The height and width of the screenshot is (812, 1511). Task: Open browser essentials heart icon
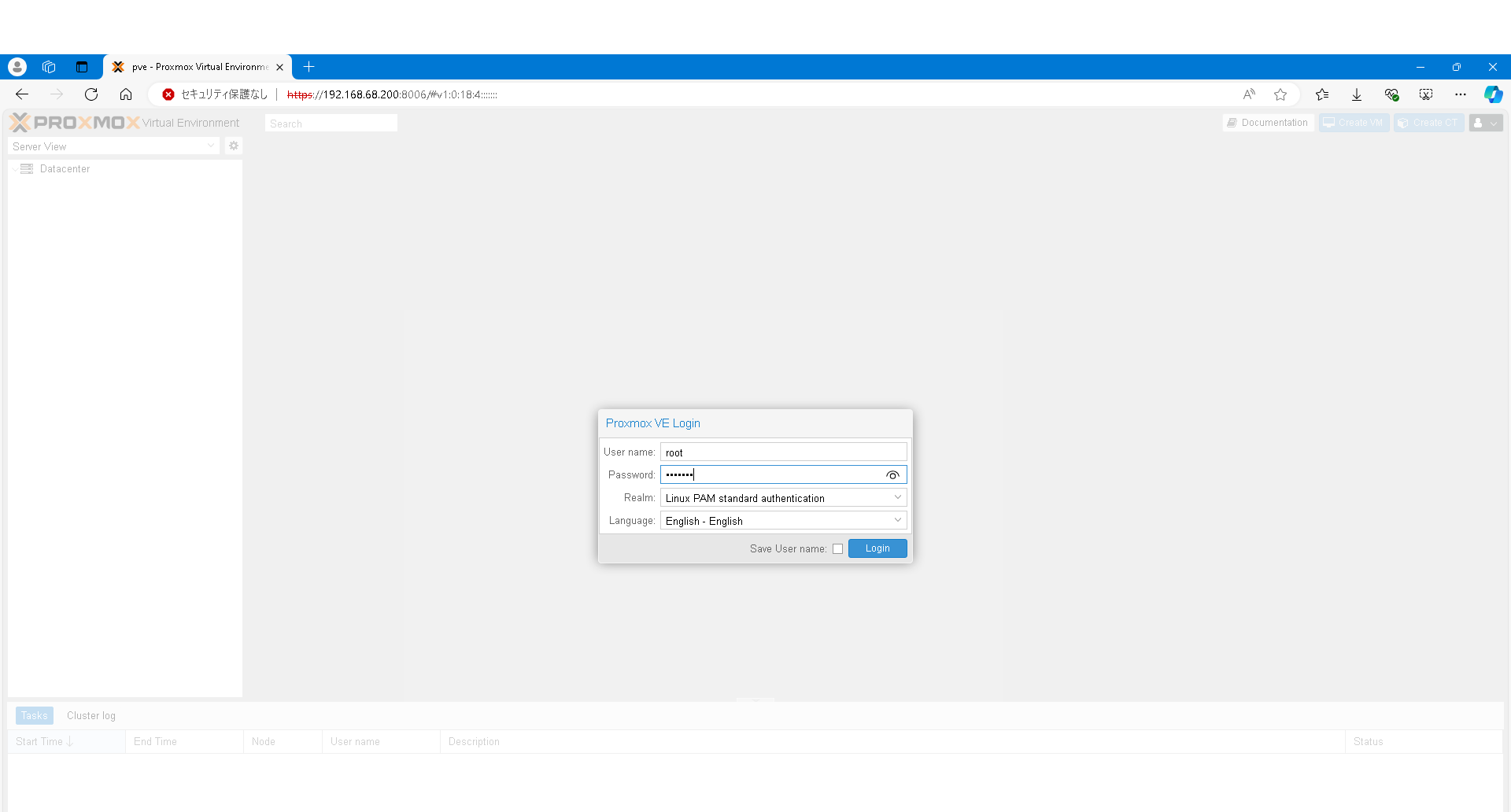pyautogui.click(x=1391, y=94)
